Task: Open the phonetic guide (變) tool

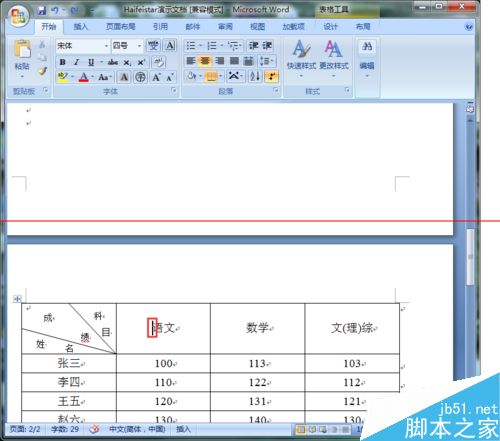Action: (153, 45)
